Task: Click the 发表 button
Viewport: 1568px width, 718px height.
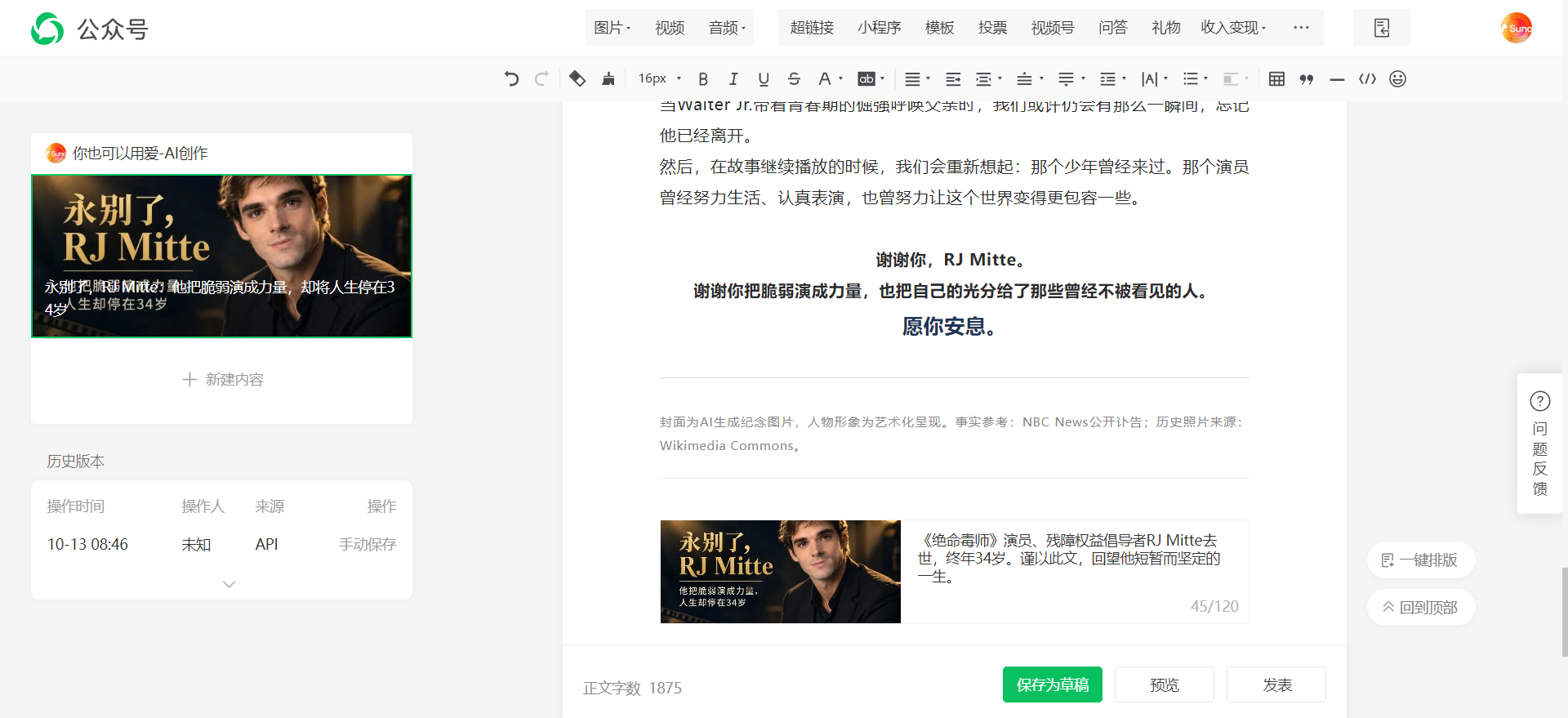Action: [x=1276, y=685]
